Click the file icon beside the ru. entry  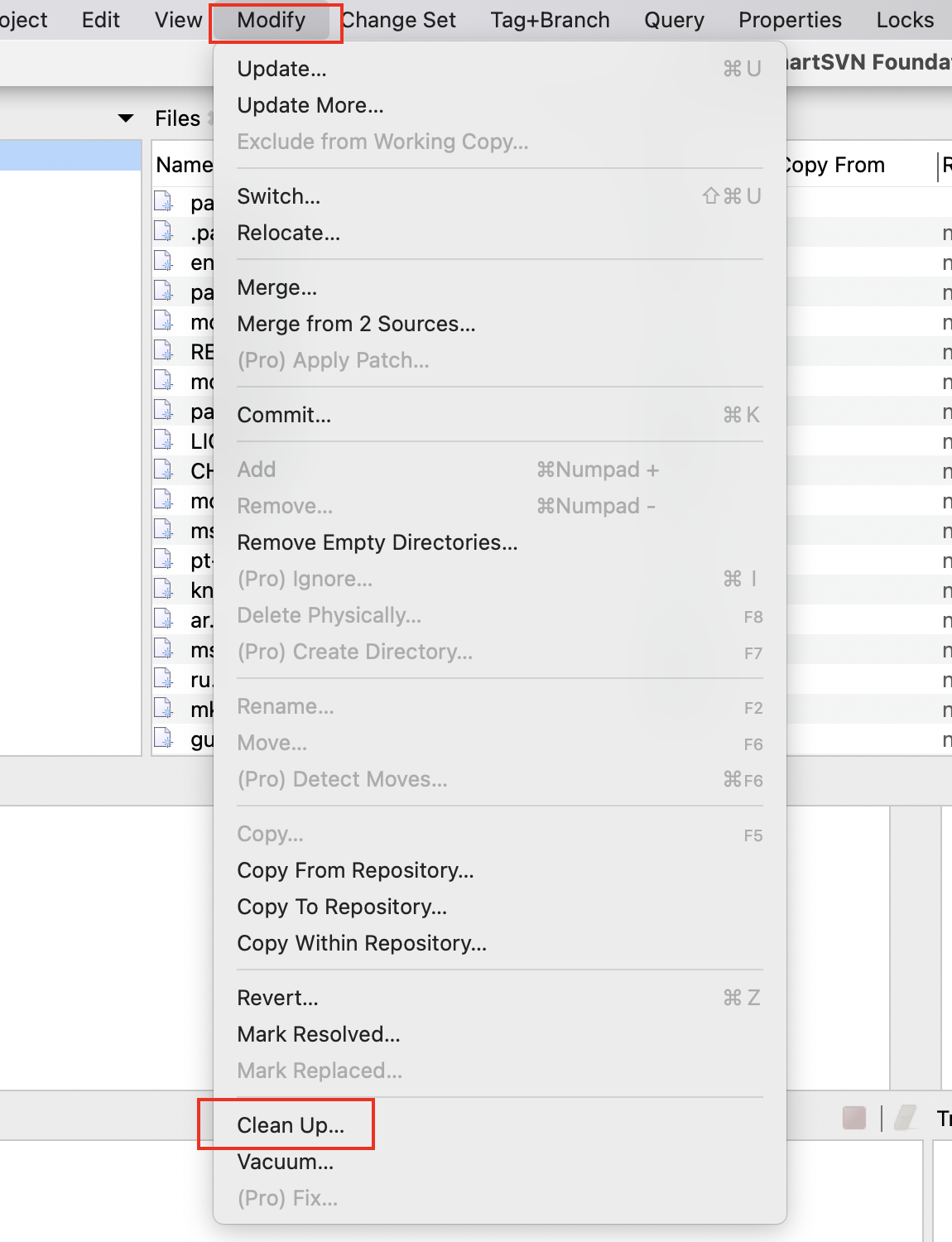(x=163, y=679)
